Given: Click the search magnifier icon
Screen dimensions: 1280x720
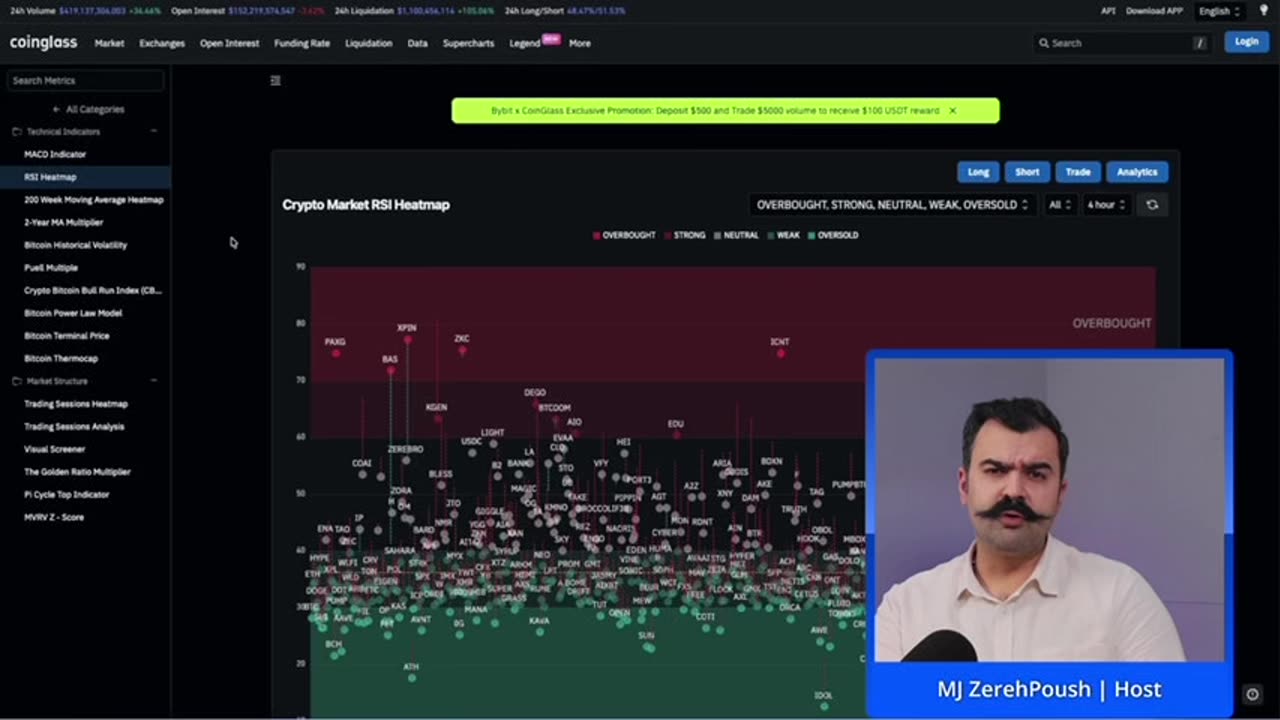Looking at the screenshot, I should point(1044,43).
